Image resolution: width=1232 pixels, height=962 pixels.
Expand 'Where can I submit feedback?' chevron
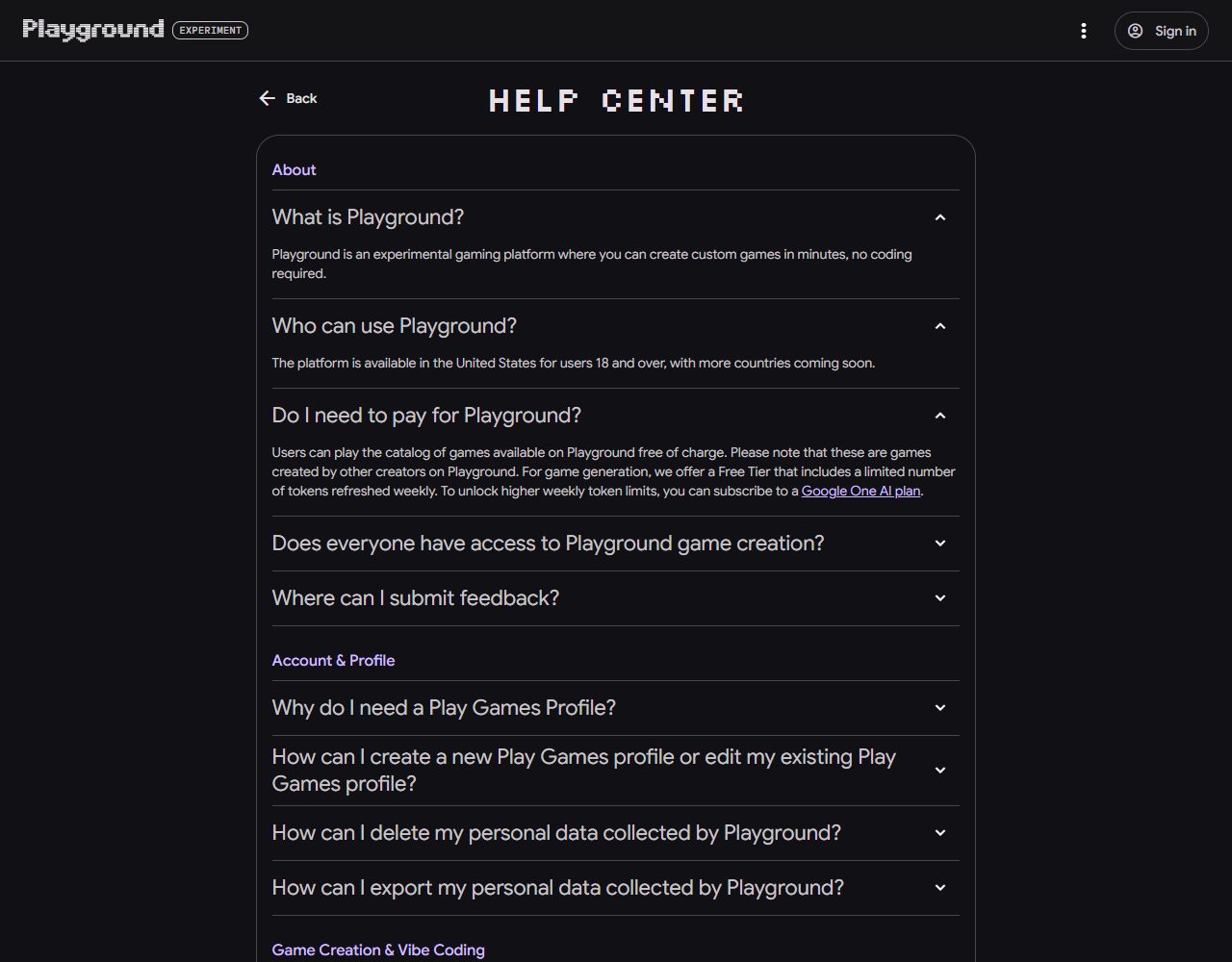[x=940, y=598]
